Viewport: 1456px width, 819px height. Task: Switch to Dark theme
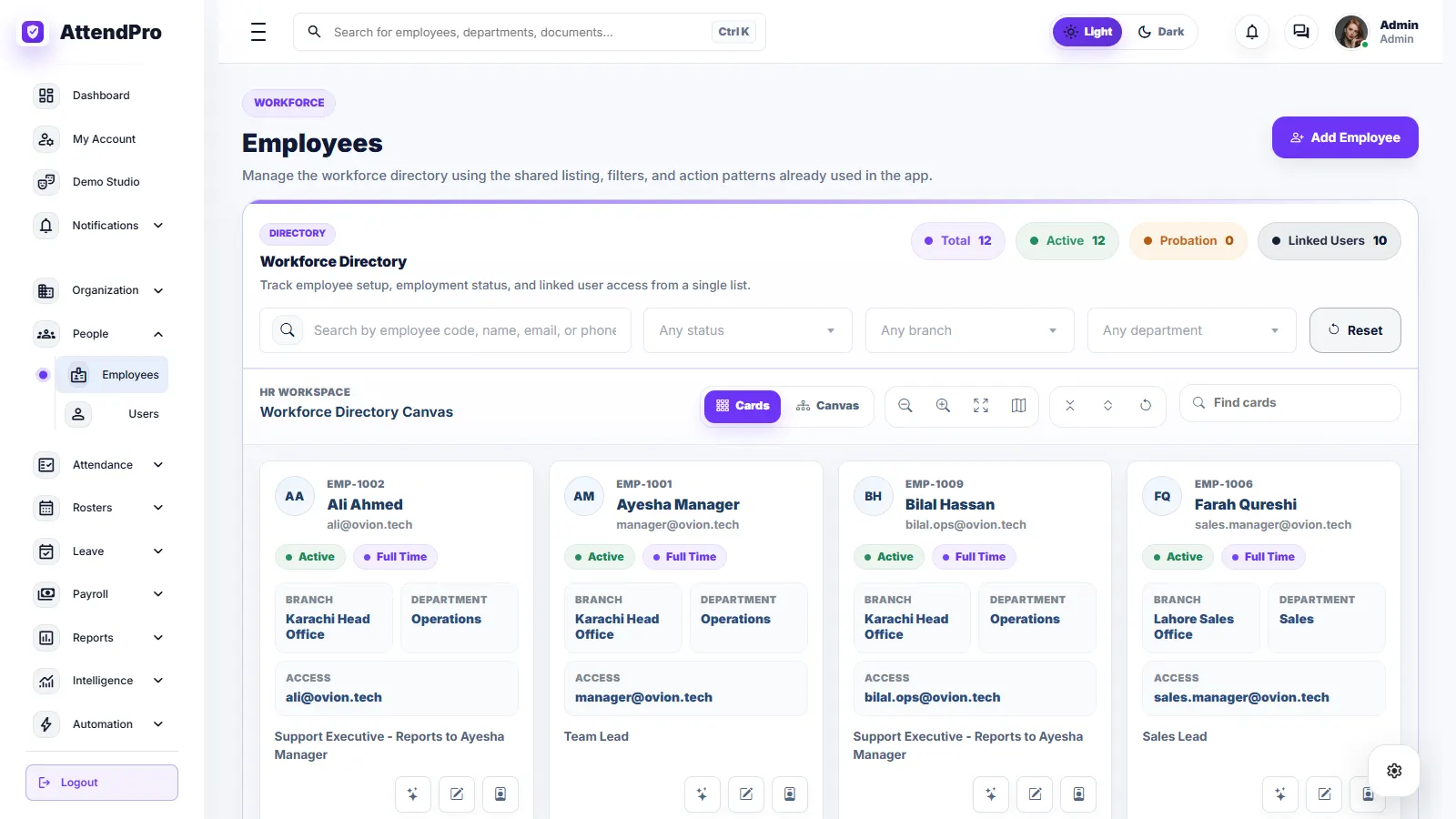1160,32
